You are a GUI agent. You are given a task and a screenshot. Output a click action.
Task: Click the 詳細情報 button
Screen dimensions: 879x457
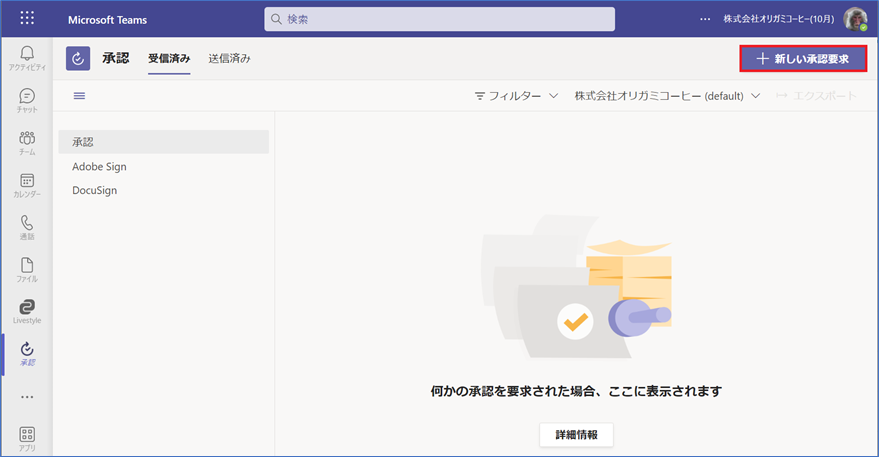576,435
